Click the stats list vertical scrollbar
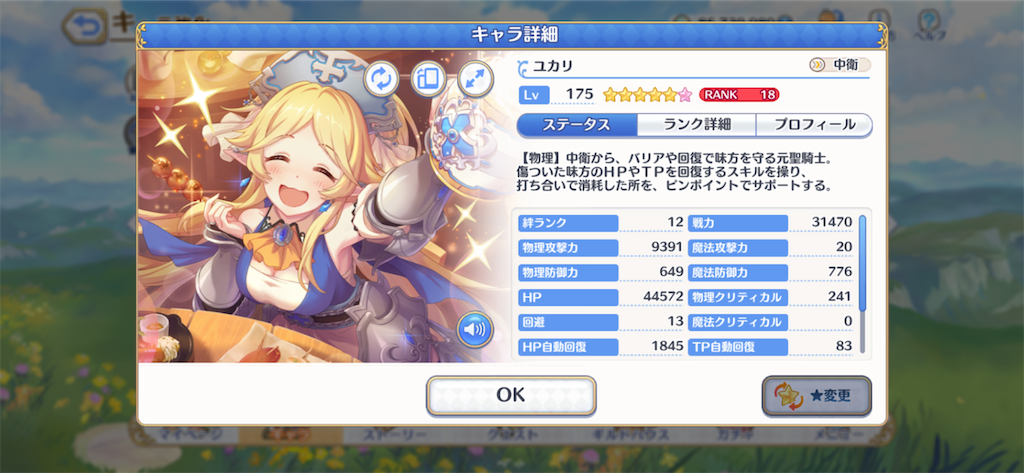1024x473 pixels. point(863,284)
